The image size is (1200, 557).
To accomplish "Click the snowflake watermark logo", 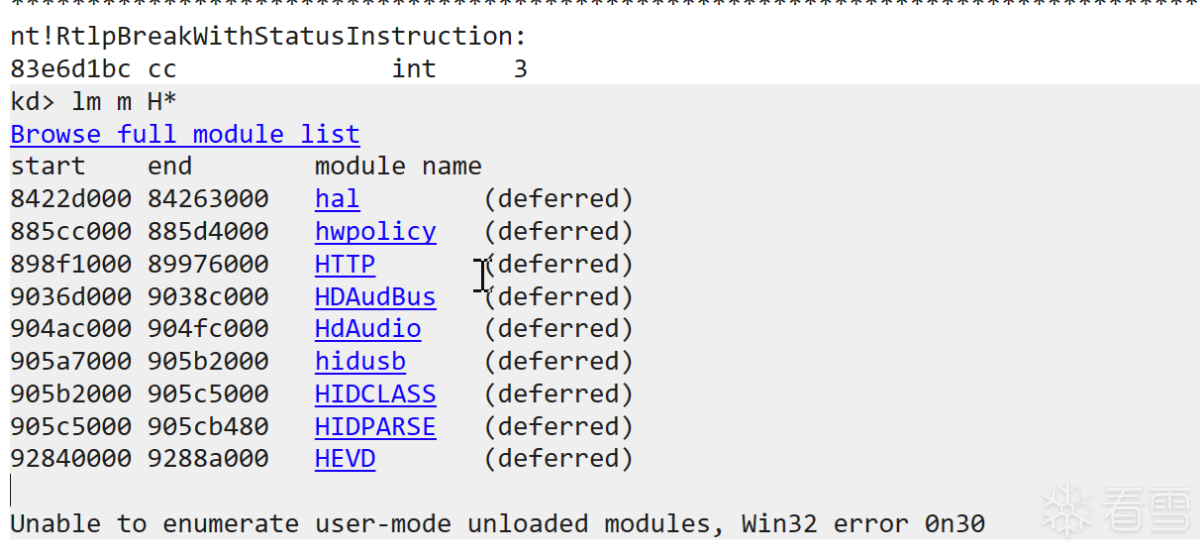I will [x=1067, y=511].
